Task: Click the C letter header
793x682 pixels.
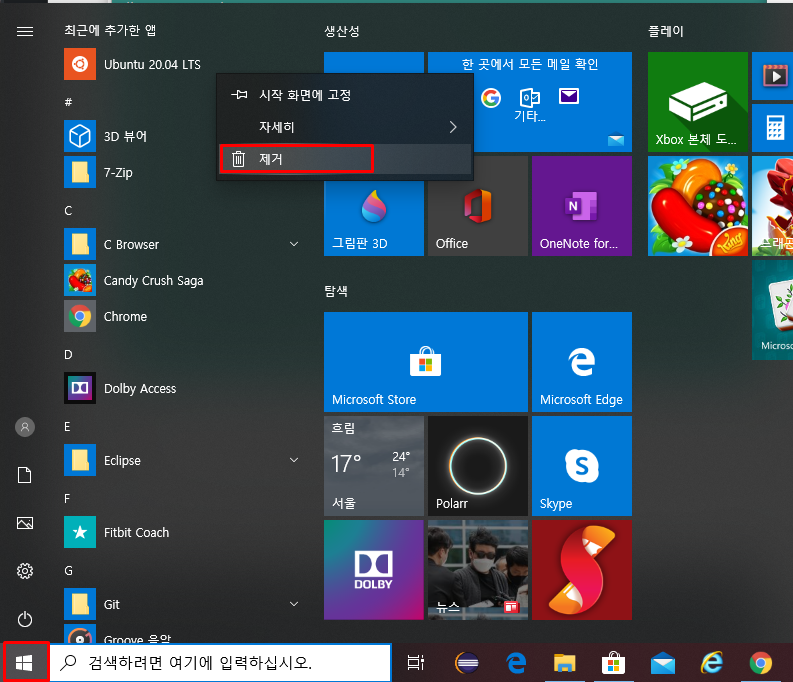Action: coord(68,210)
